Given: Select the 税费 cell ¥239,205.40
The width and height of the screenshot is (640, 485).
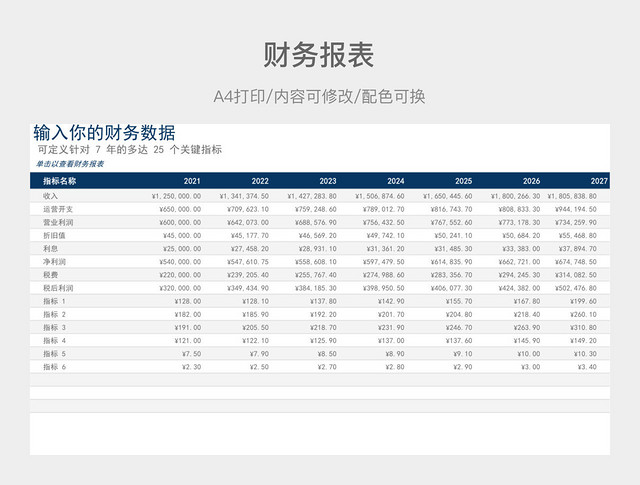Looking at the screenshot, I should (x=248, y=275).
